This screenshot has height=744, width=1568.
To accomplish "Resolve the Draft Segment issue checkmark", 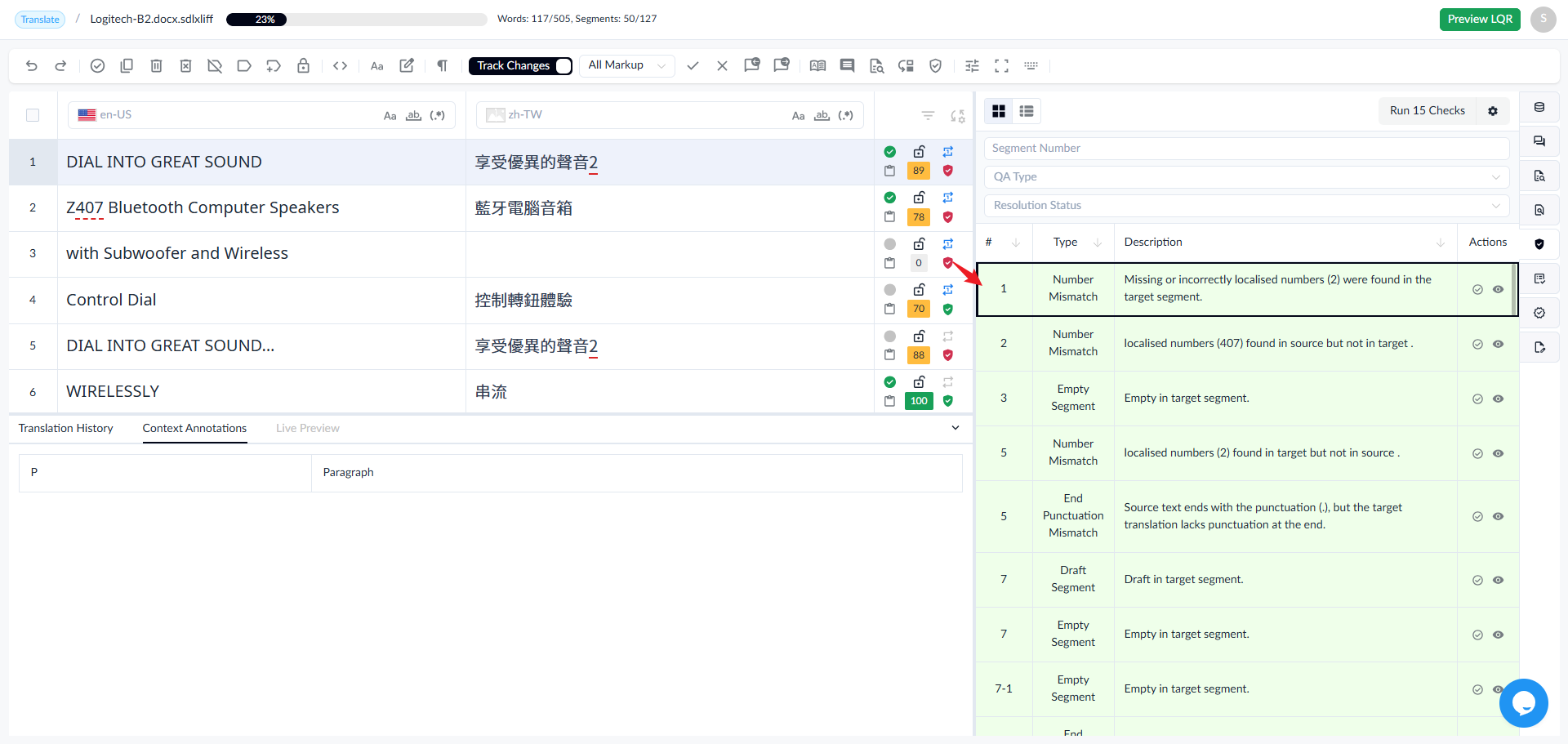I will [x=1477, y=580].
